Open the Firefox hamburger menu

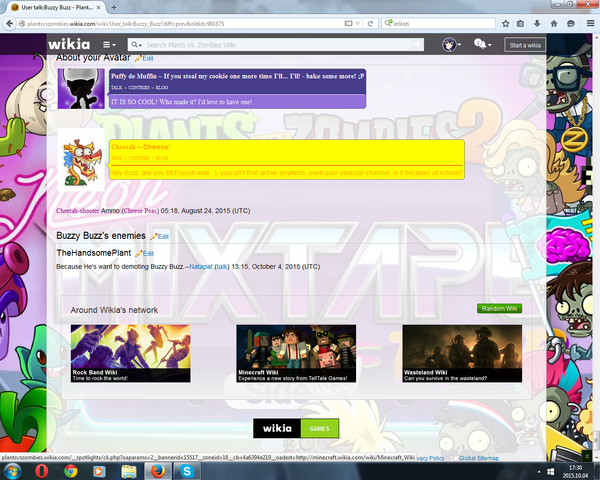590,24
